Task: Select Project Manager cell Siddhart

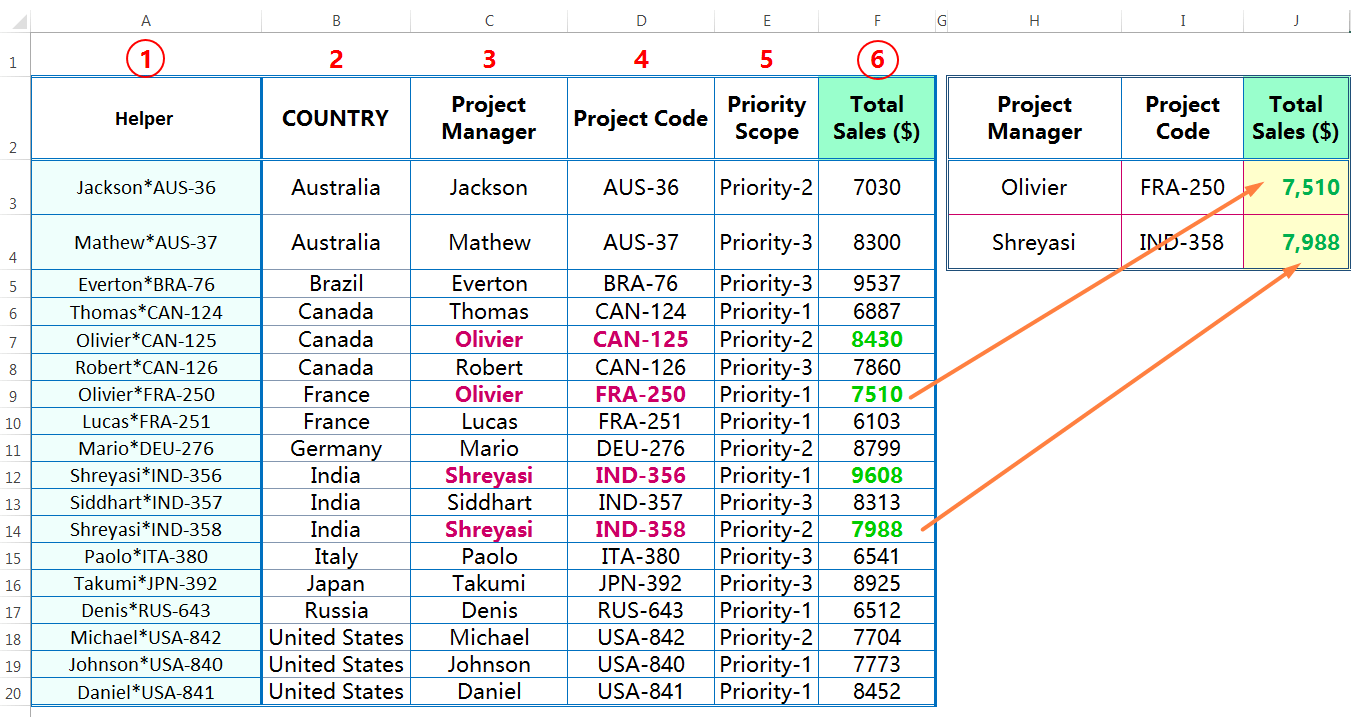Action: coord(489,502)
